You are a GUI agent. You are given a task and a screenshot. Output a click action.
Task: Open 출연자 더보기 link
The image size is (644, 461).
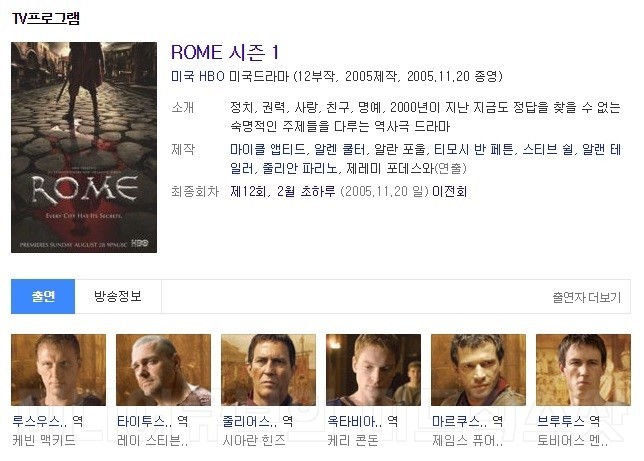tap(586, 297)
